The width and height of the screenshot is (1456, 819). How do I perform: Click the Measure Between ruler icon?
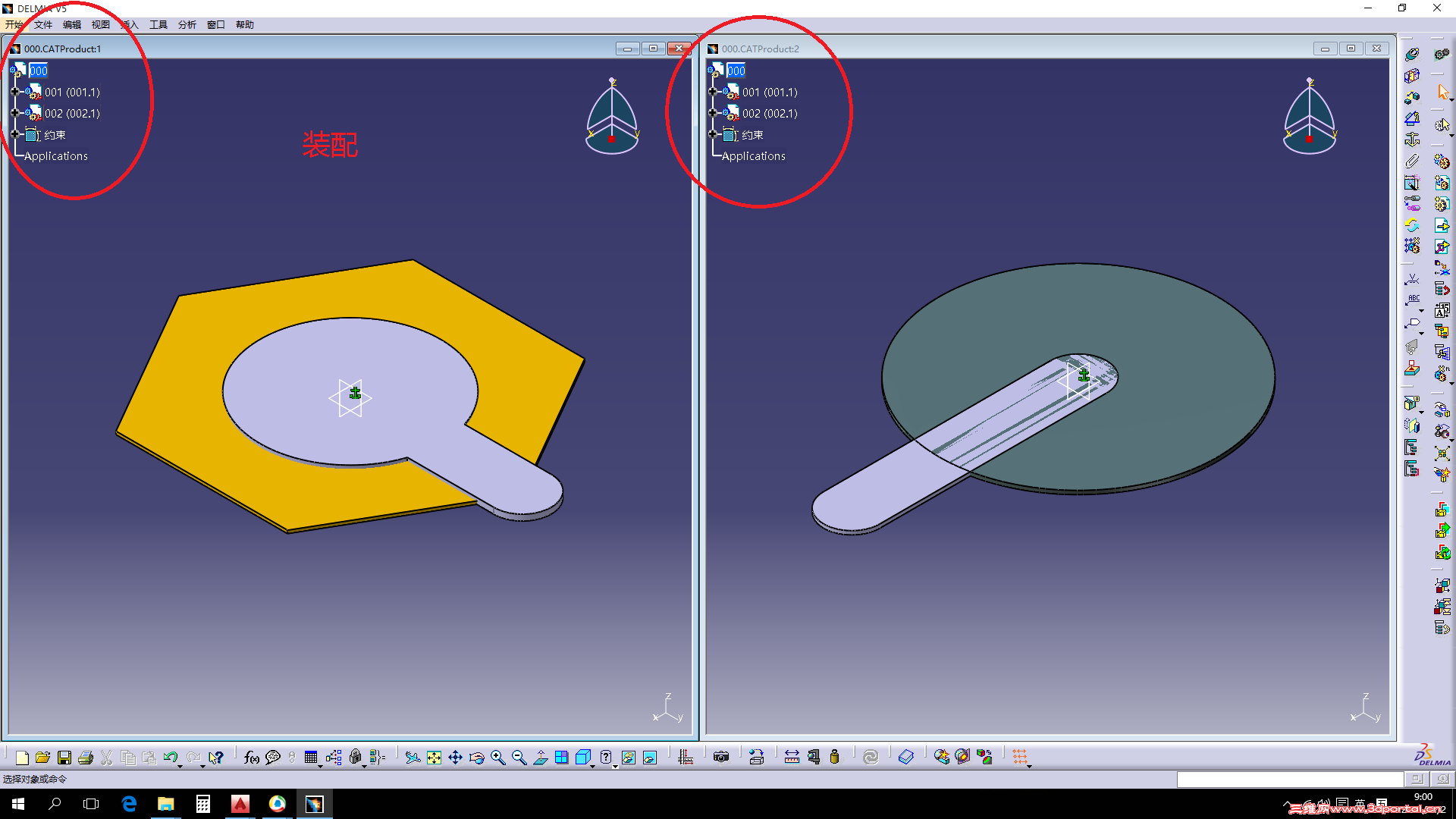792,757
